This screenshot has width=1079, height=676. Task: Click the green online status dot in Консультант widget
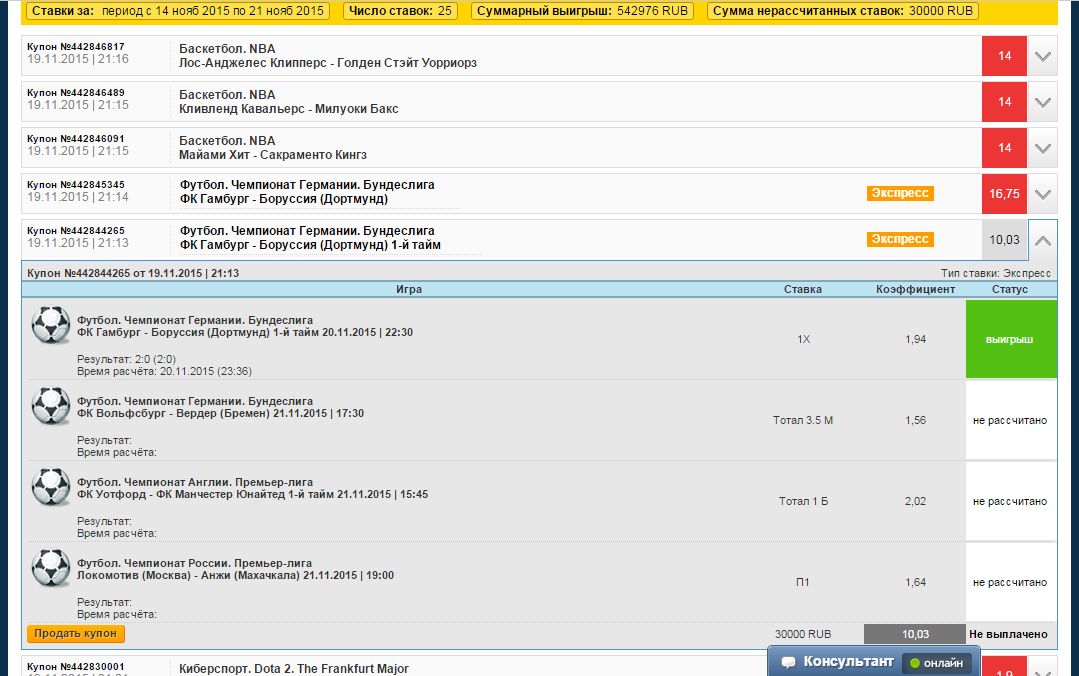coord(915,663)
